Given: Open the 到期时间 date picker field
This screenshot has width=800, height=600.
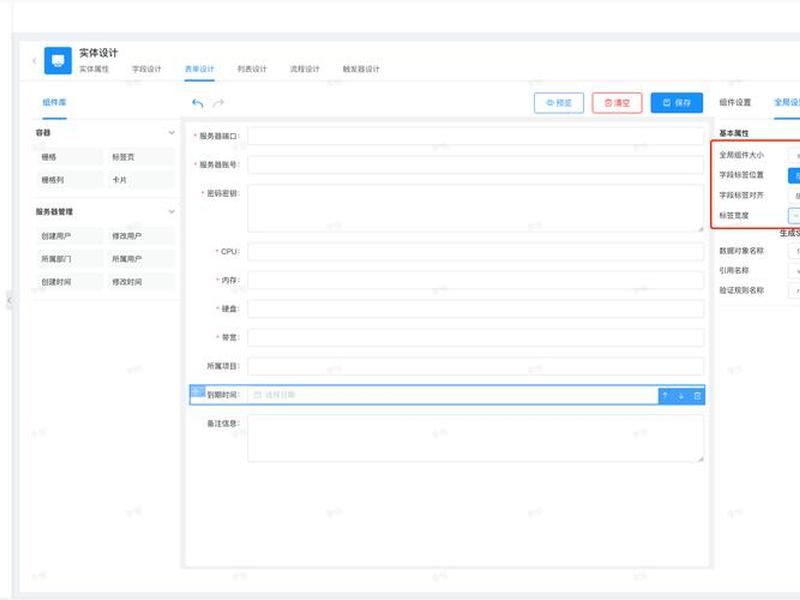Looking at the screenshot, I should coord(453,395).
